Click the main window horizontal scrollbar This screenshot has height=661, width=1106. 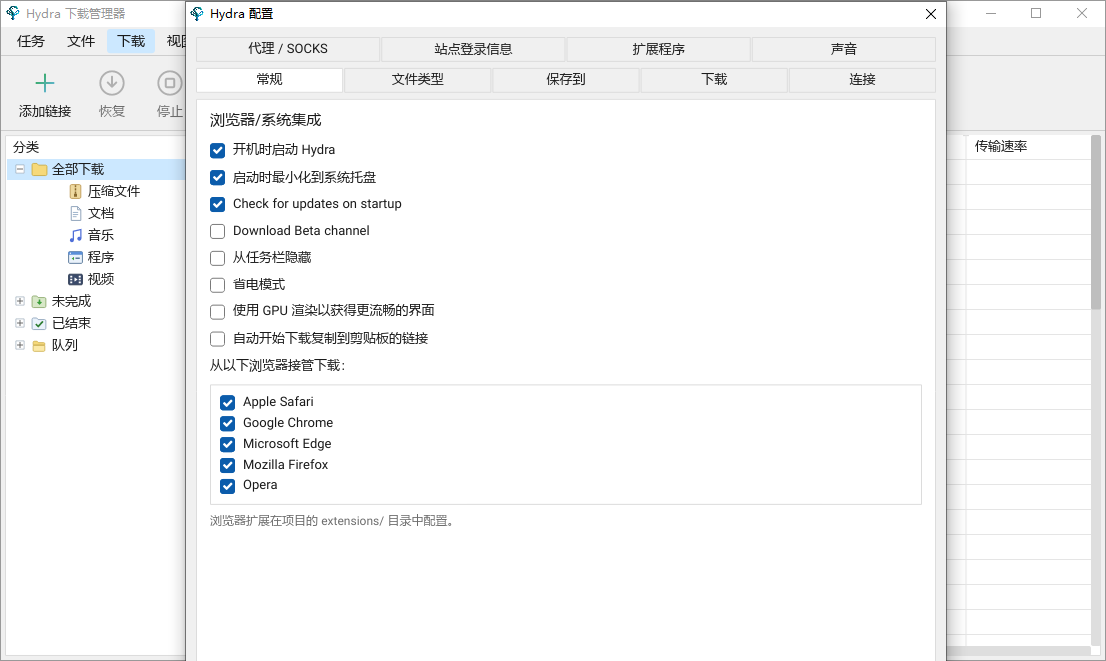[x=1019, y=650]
